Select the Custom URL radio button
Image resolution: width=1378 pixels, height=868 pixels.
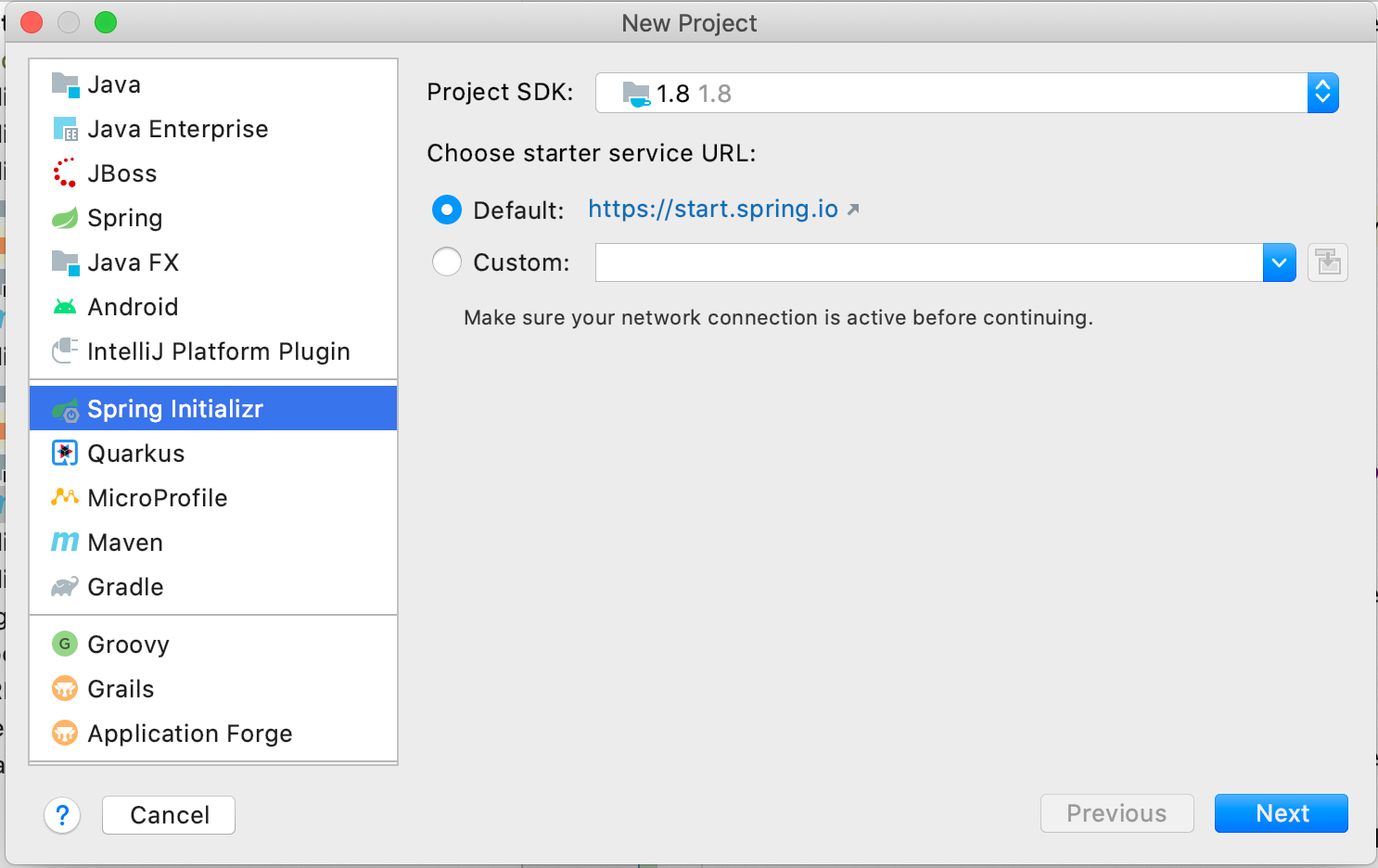(x=447, y=262)
